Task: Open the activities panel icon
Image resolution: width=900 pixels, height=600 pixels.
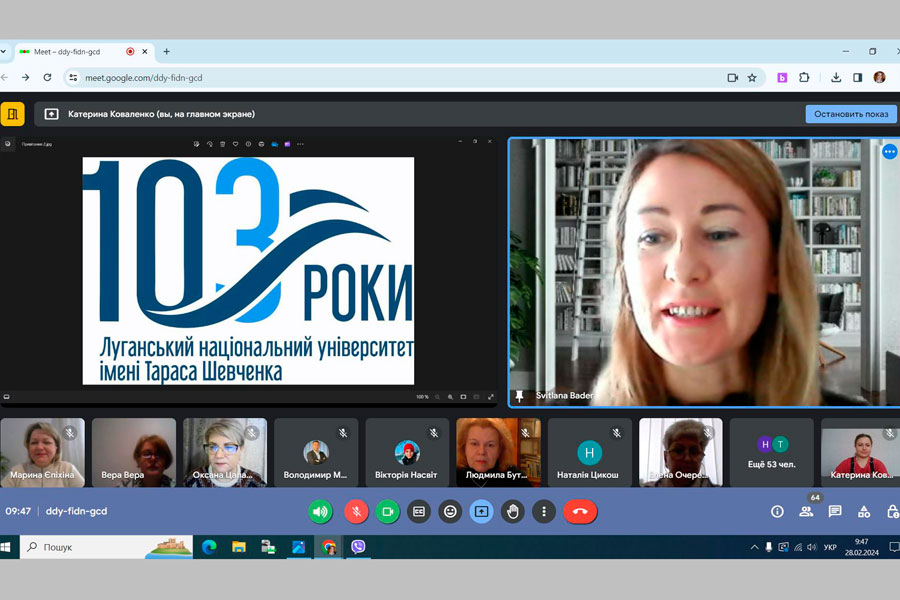Action: coord(864,511)
